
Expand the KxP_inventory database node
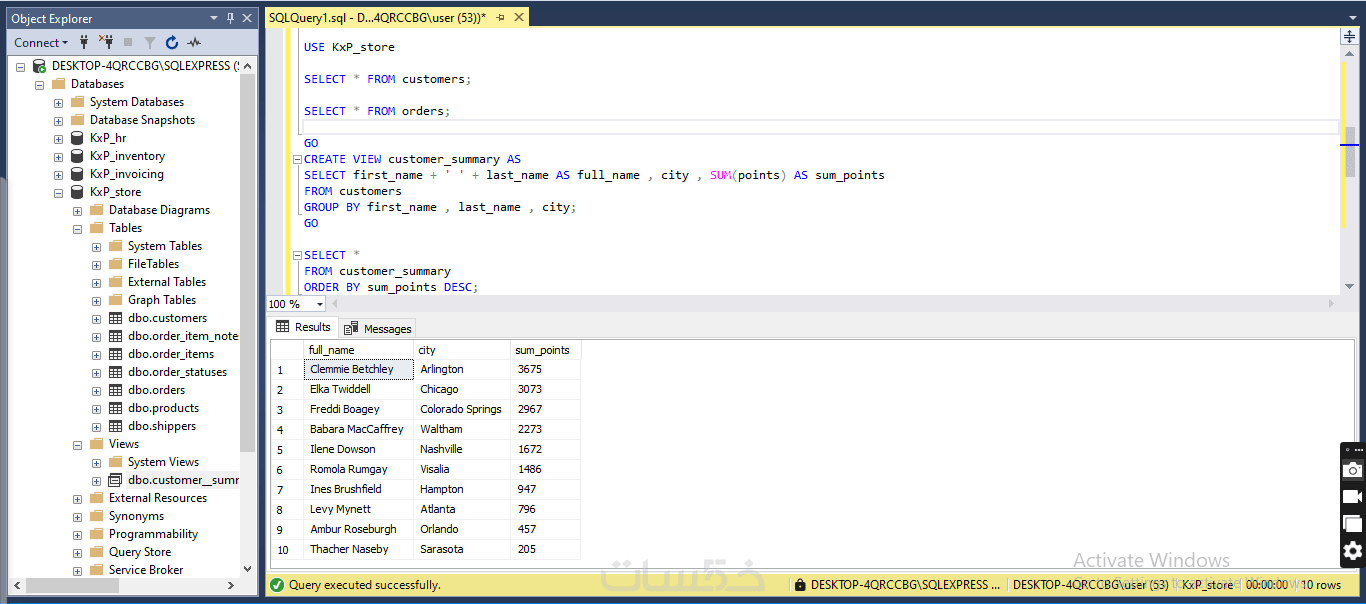tap(58, 156)
